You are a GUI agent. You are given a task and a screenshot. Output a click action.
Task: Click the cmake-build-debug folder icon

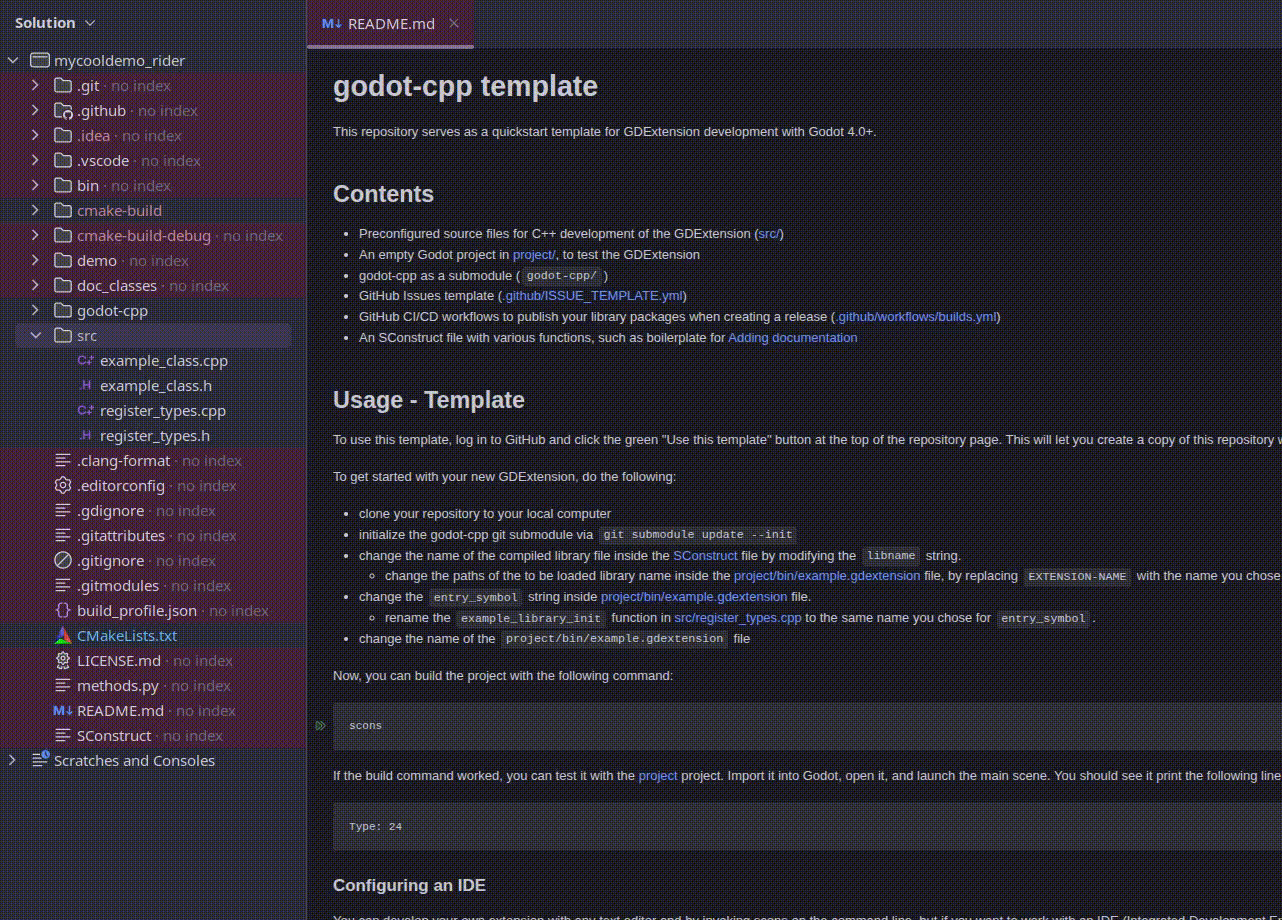(62, 236)
